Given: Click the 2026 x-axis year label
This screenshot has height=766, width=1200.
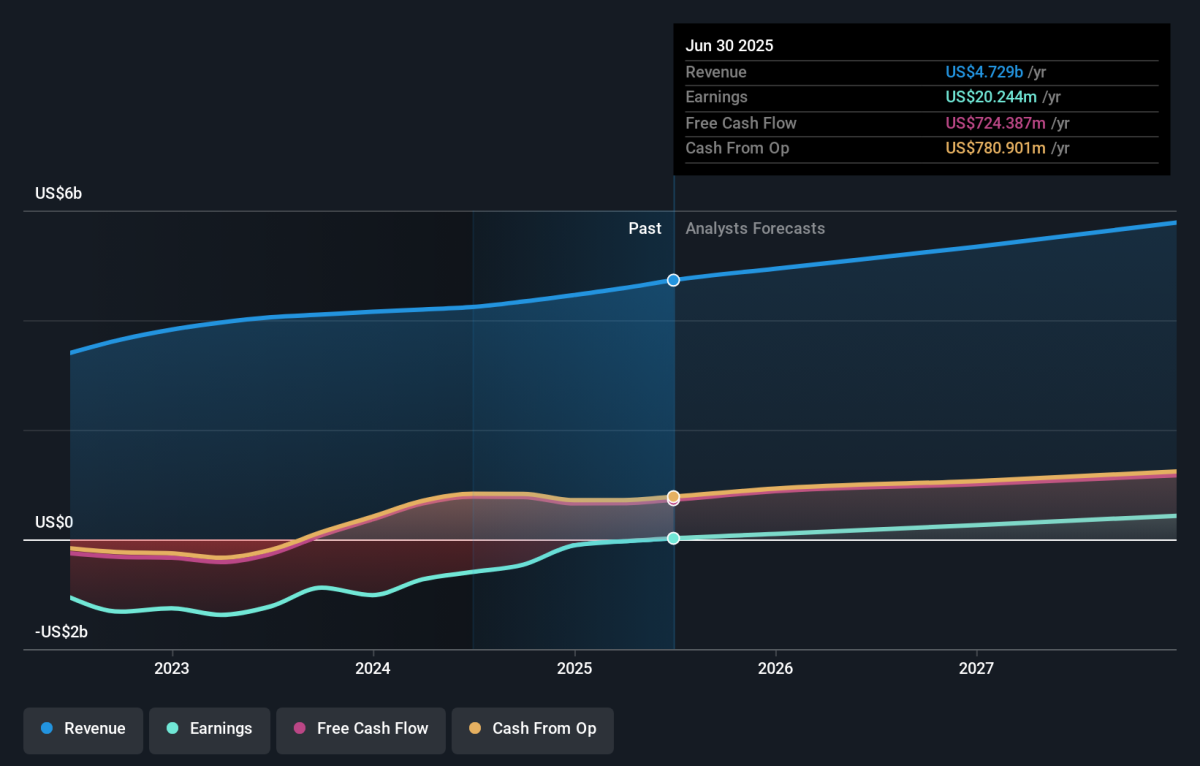Looking at the screenshot, I should click(x=775, y=667).
